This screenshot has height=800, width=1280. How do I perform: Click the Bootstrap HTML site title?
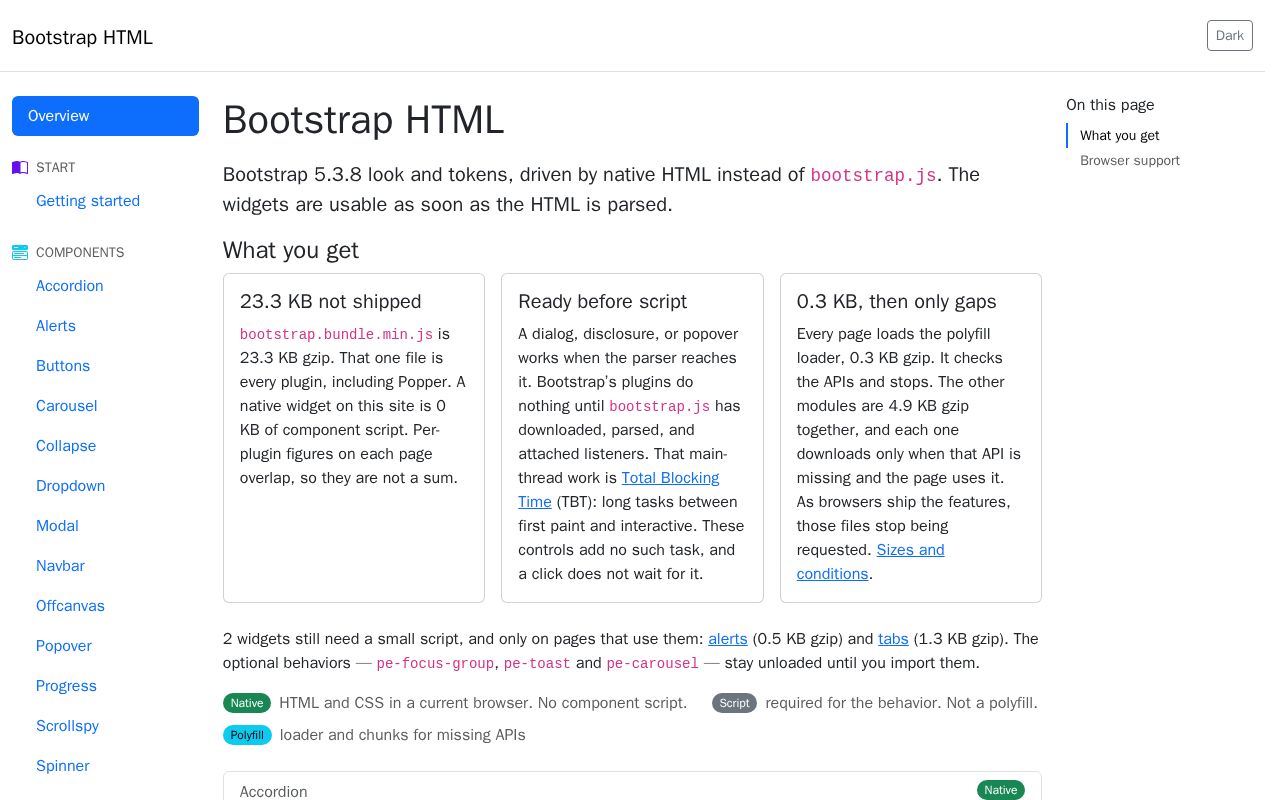click(x=82, y=37)
